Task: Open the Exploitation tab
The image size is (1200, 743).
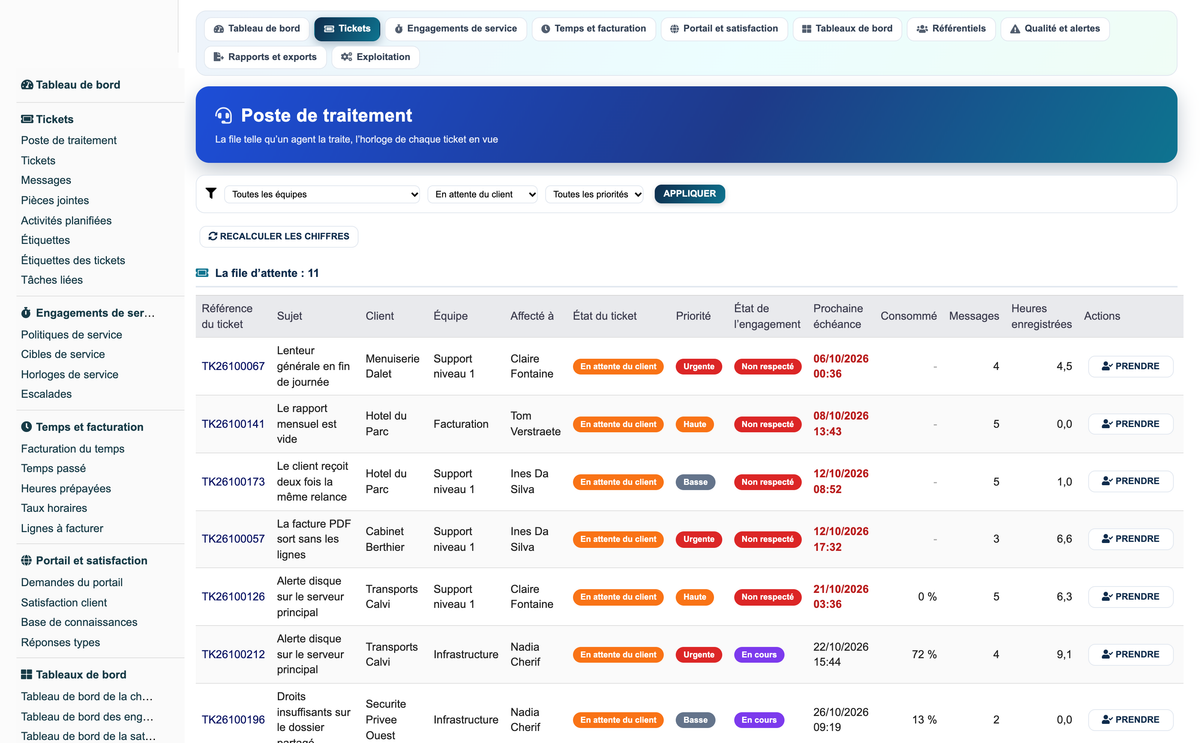Action: coord(375,57)
